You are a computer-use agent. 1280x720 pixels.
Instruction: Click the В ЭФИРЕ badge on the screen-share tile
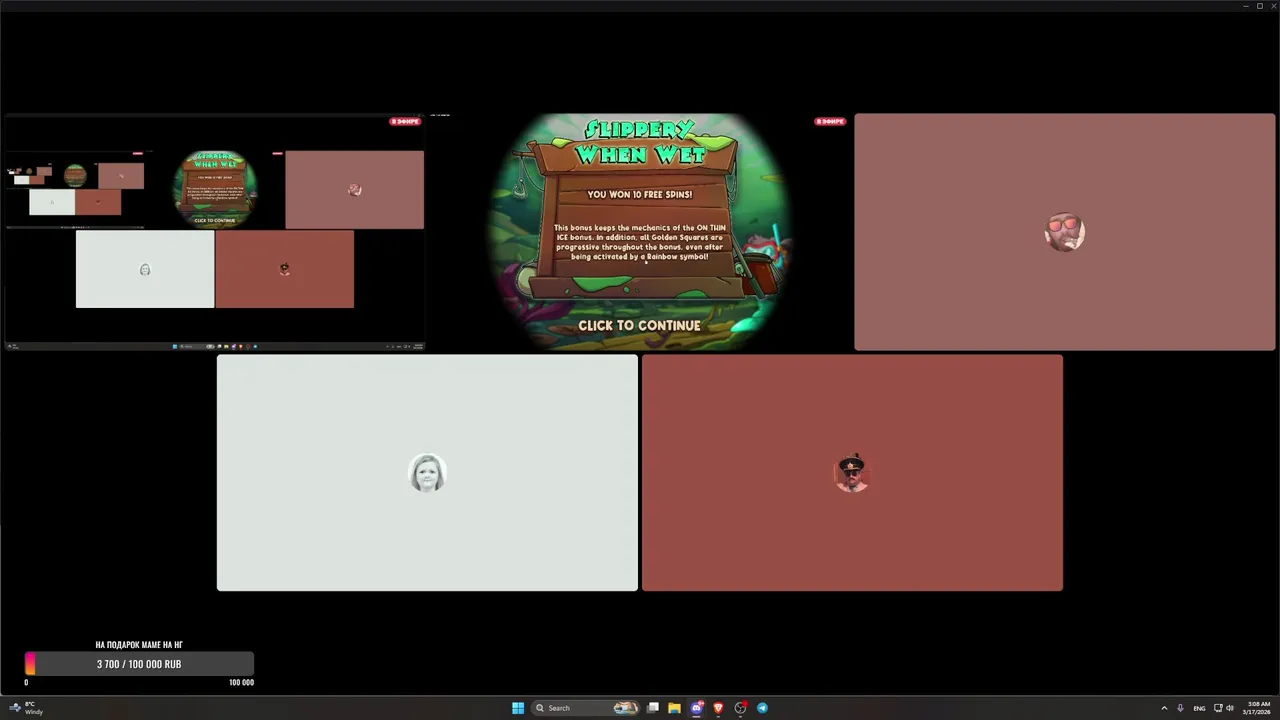(x=404, y=121)
